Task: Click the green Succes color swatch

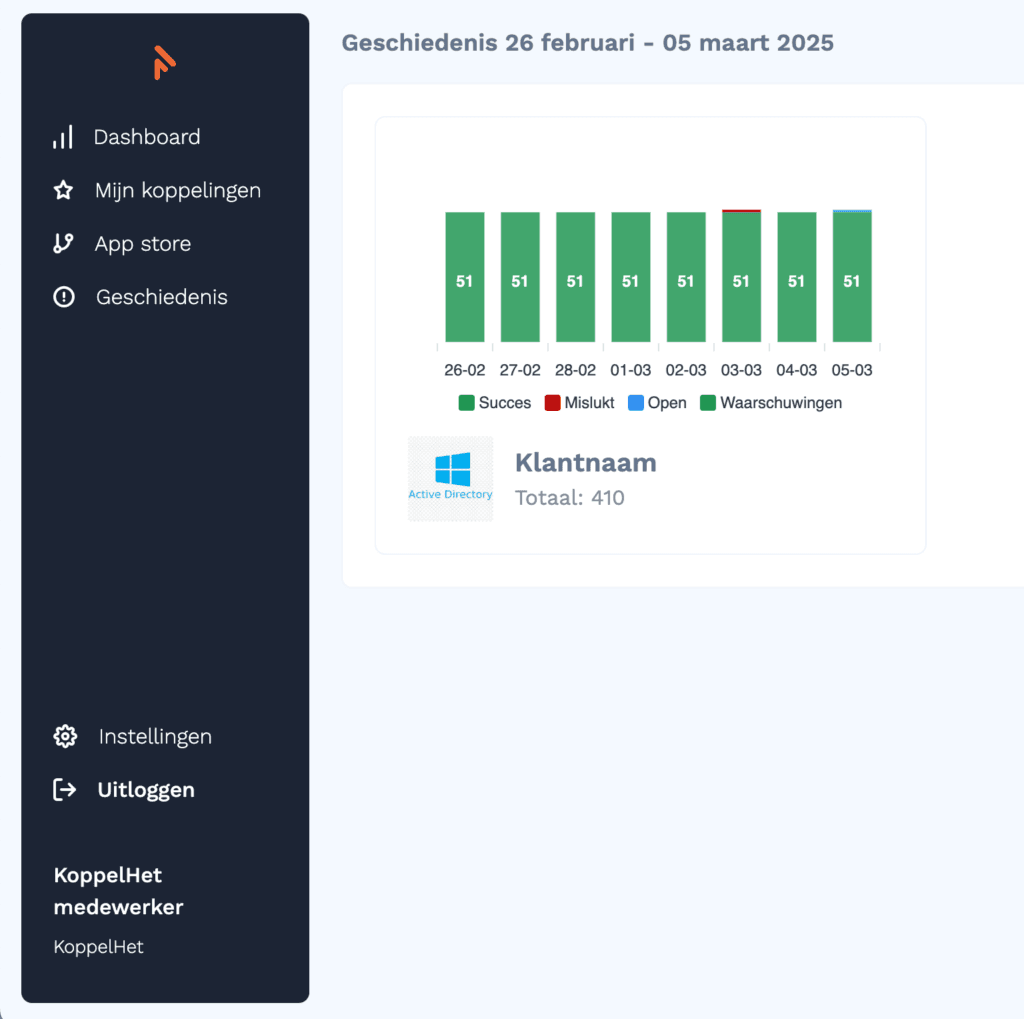Action: pos(466,402)
